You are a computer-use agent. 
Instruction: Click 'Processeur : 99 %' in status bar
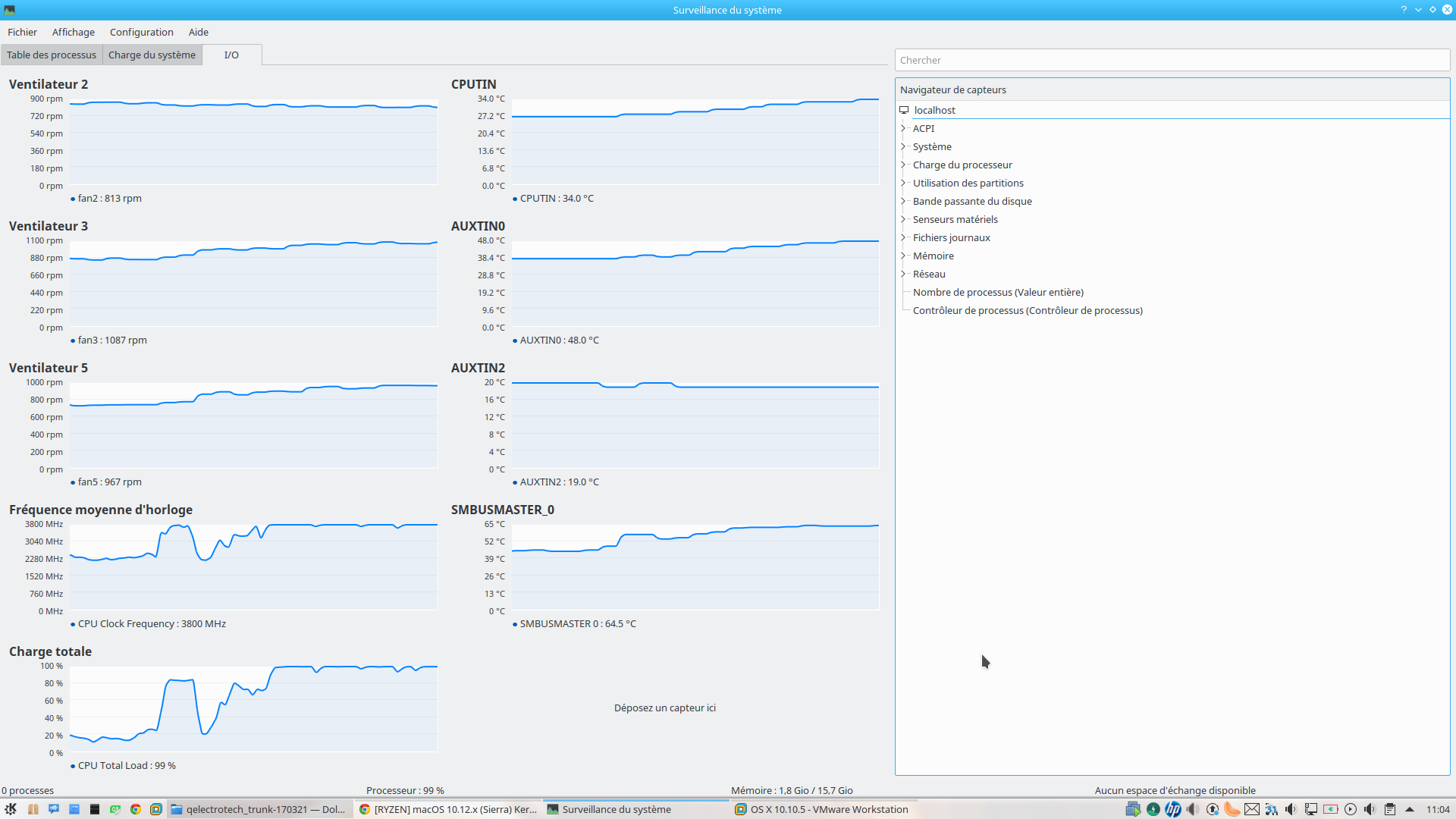click(x=405, y=790)
